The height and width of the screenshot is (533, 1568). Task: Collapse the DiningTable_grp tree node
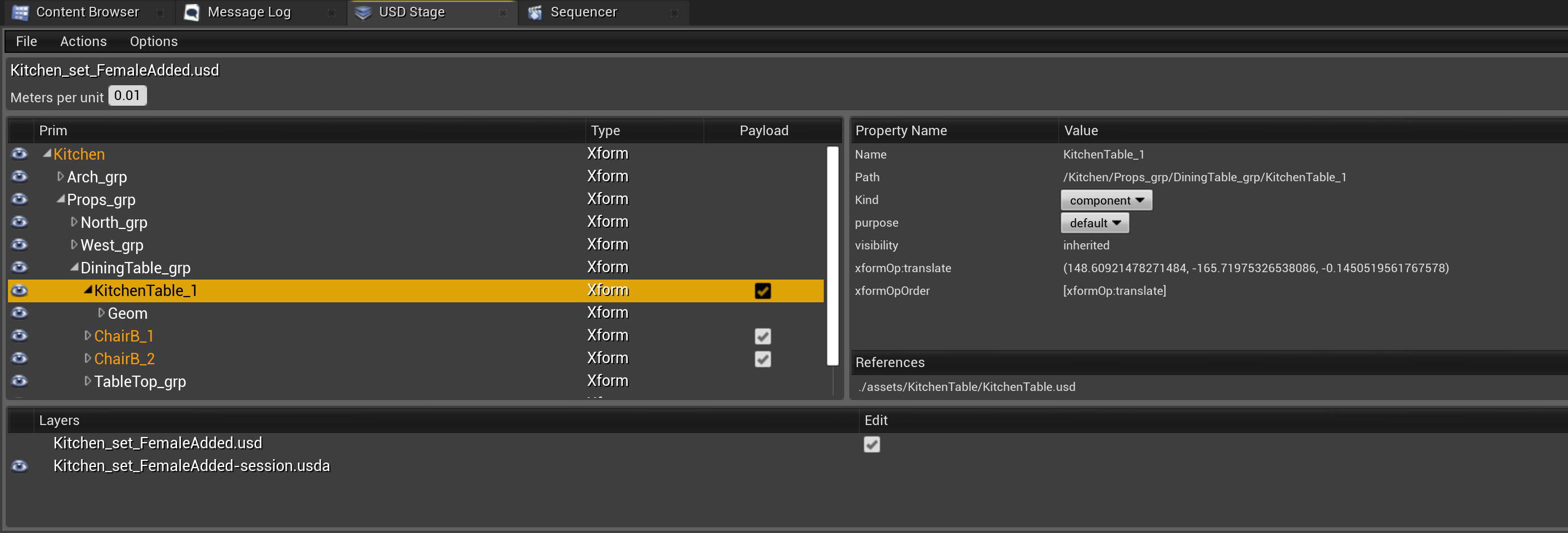(74, 268)
